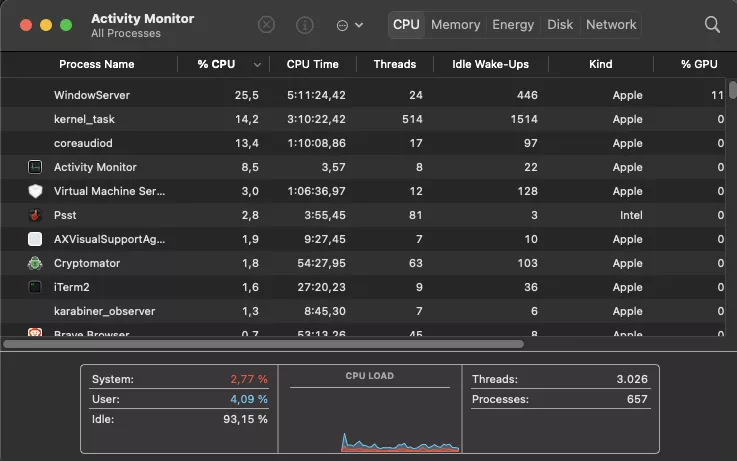This screenshot has height=461, width=737.
Task: Open the ellipsis actions menu icon
Action: [343, 25]
